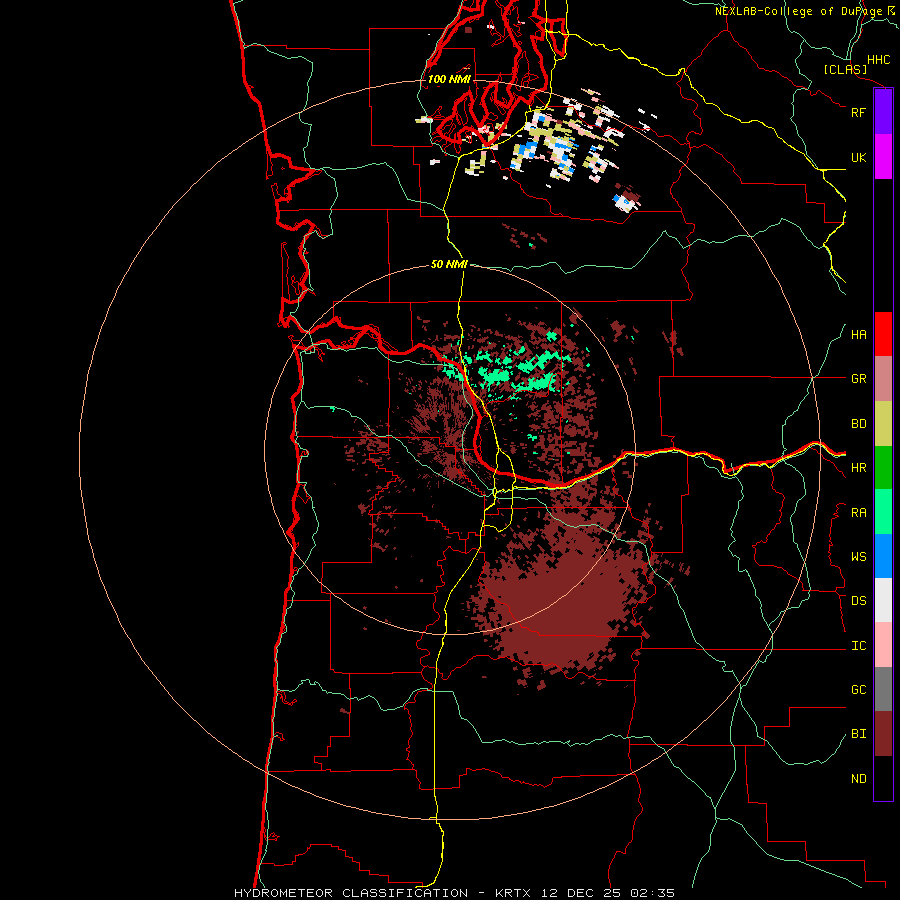Click the HR legend label
This screenshot has height=900, width=900.
tap(858, 468)
